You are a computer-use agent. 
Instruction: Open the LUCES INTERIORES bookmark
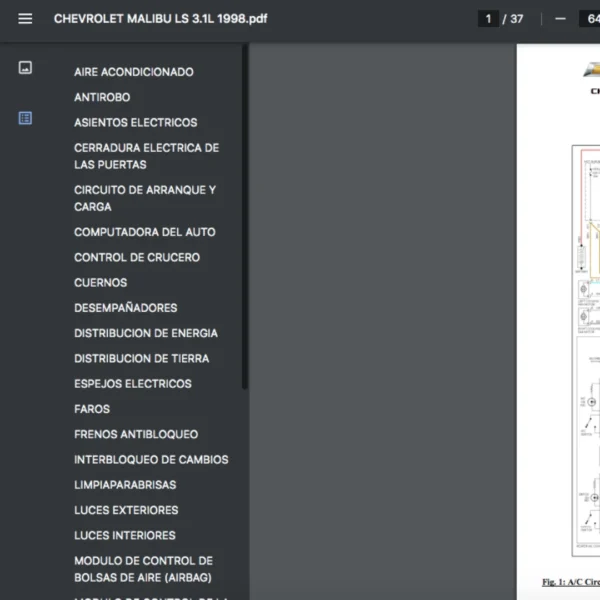pos(125,535)
